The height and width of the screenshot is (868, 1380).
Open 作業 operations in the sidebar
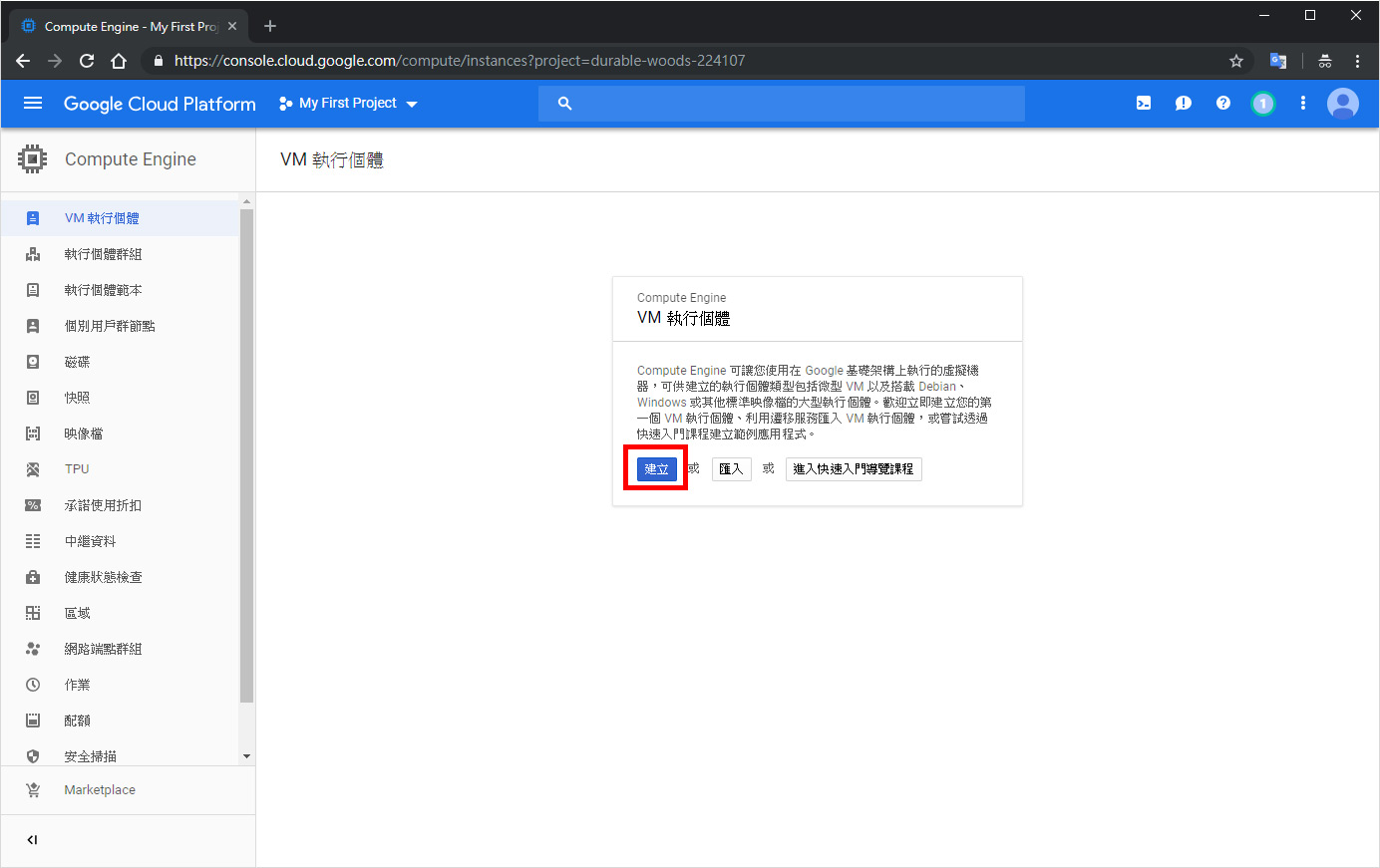coord(120,685)
